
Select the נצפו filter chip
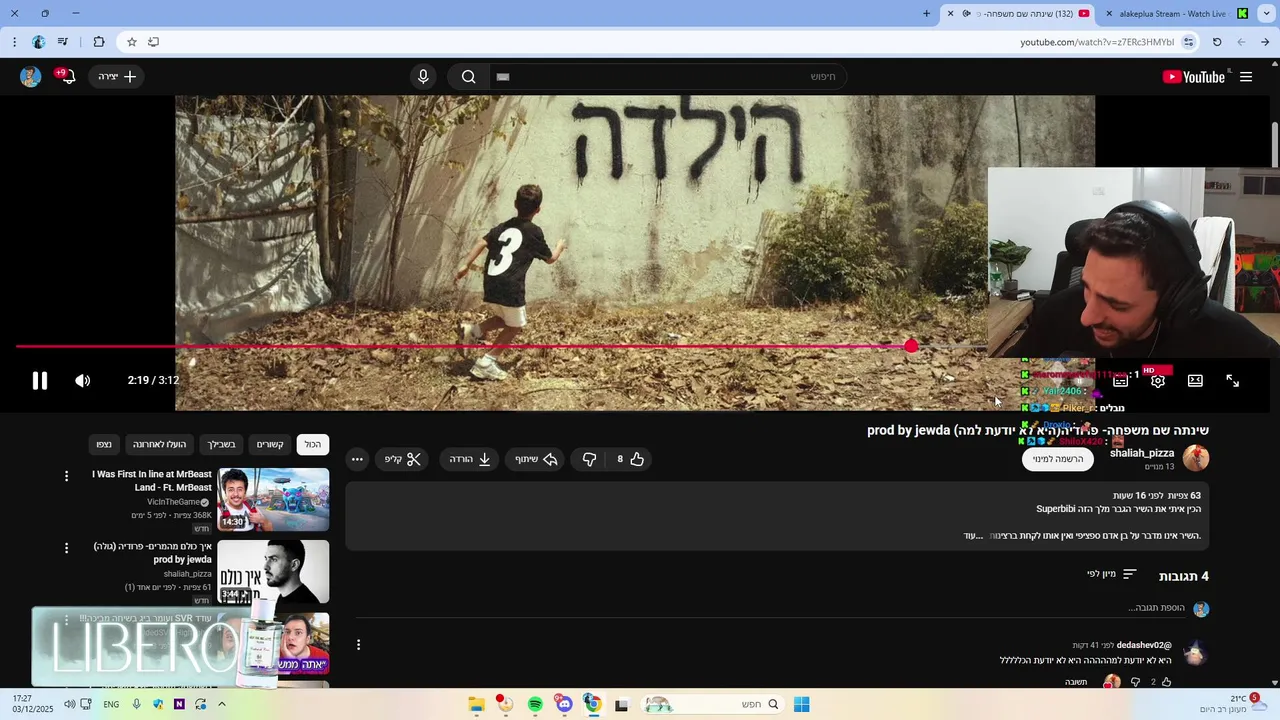tap(104, 444)
